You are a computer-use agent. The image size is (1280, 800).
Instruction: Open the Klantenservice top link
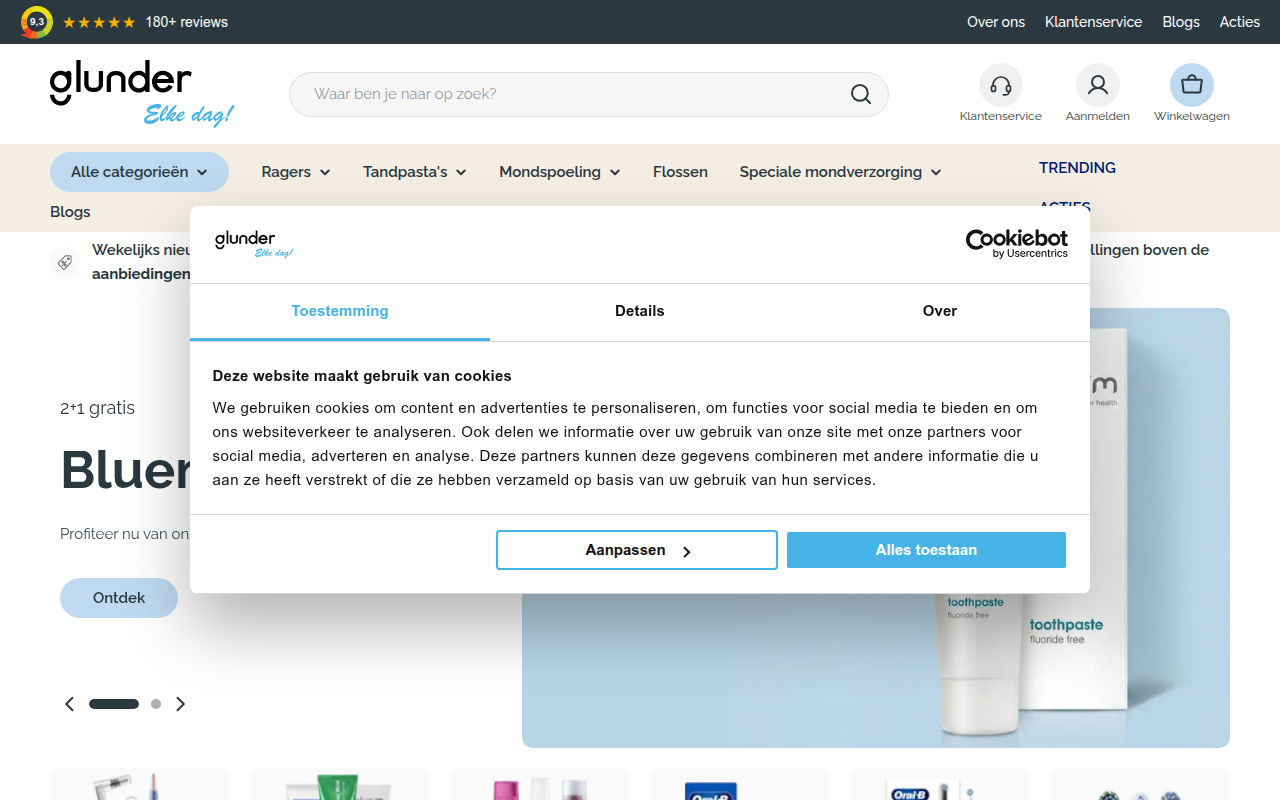click(x=1093, y=22)
